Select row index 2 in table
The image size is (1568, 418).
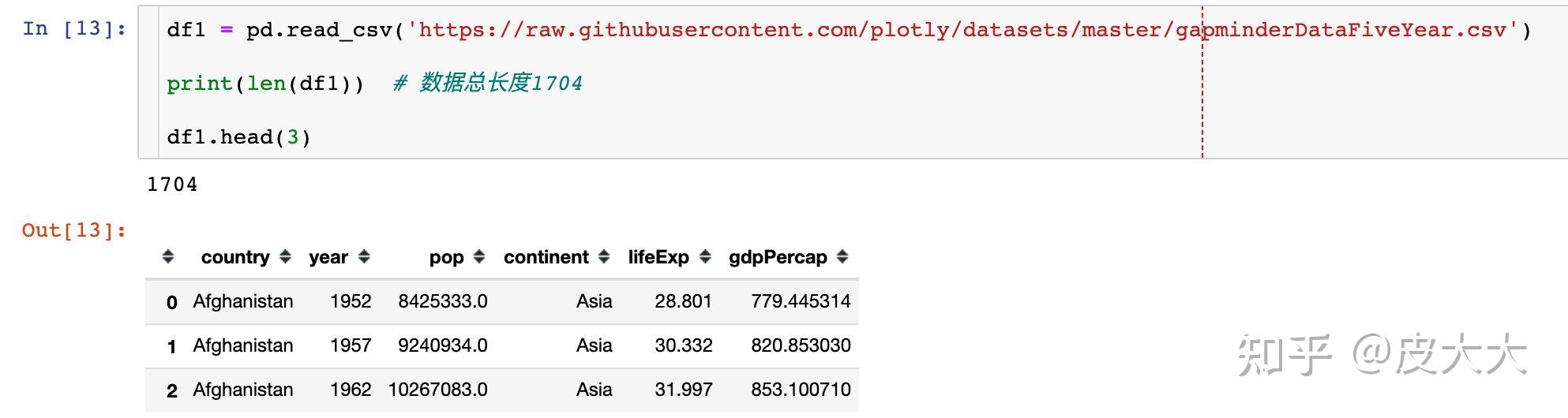tap(172, 390)
